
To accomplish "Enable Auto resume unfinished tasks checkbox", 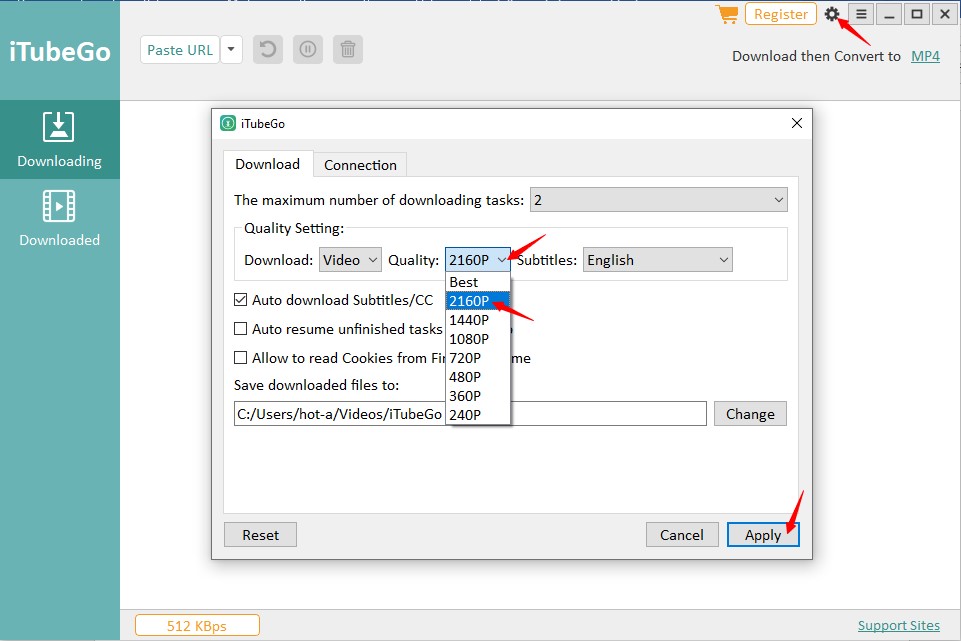I will (241, 329).
